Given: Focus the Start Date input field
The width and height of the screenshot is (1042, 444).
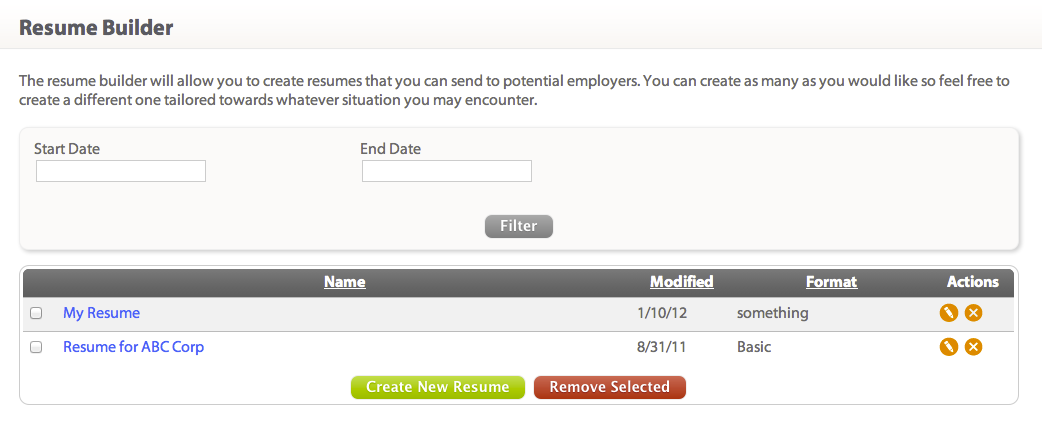Looking at the screenshot, I should click(x=121, y=171).
